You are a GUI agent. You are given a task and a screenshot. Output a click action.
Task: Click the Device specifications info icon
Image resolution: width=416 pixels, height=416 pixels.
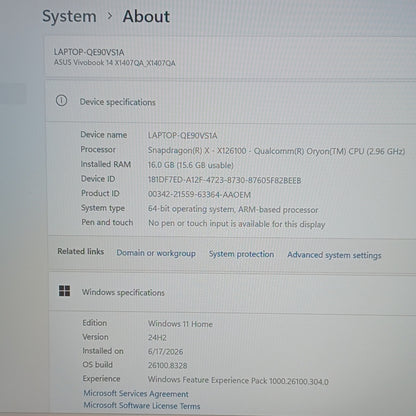[61, 100]
